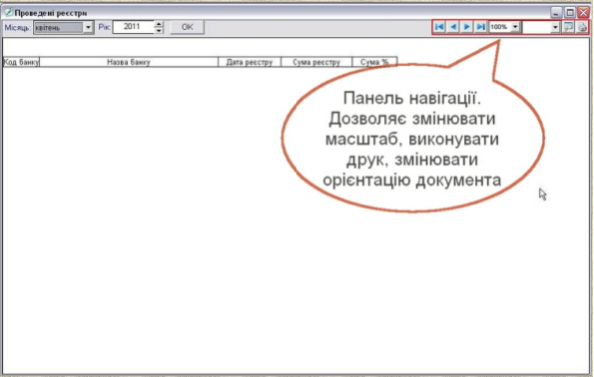Increase the year with up arrow
This screenshot has height=377, width=594.
click(159, 24)
